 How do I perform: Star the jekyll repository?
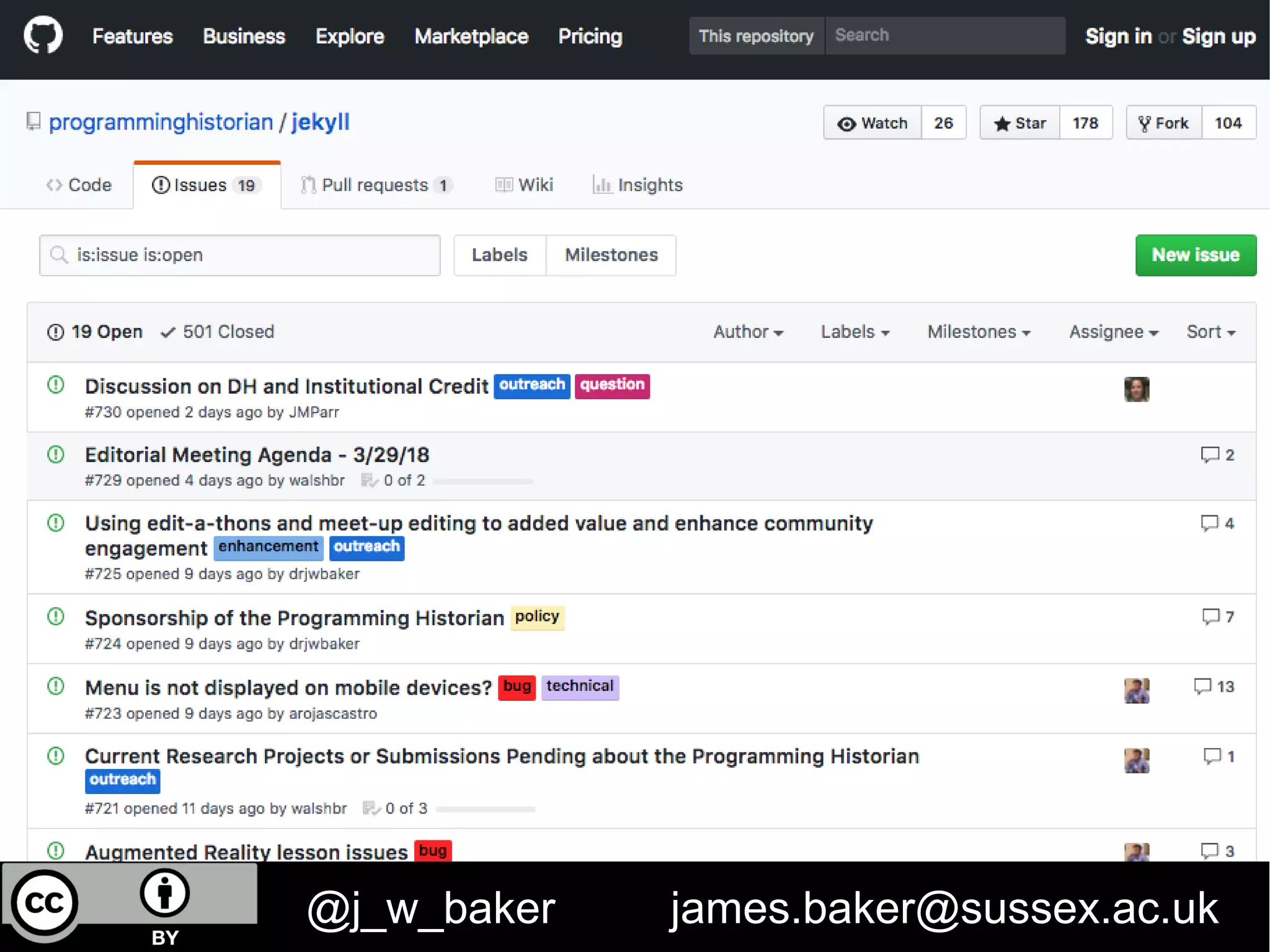click(x=1020, y=123)
